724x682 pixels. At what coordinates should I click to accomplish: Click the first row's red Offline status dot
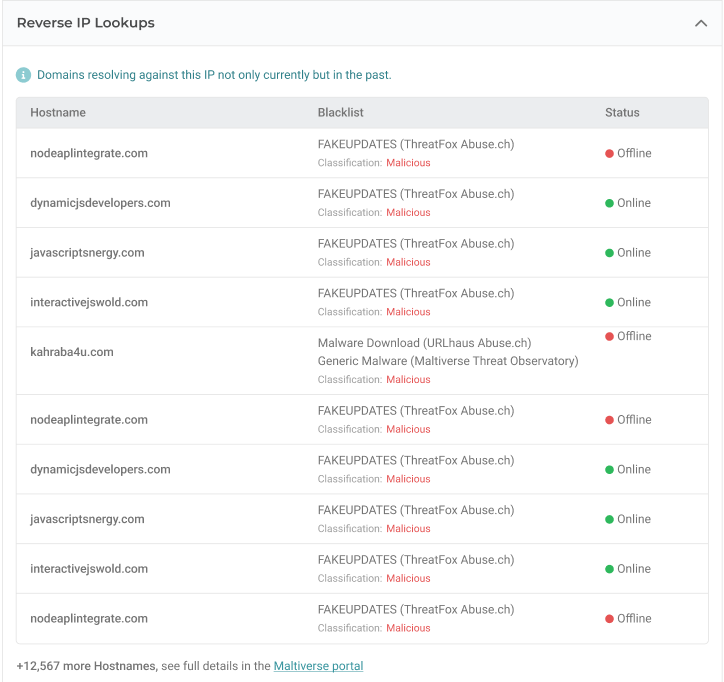coord(609,154)
